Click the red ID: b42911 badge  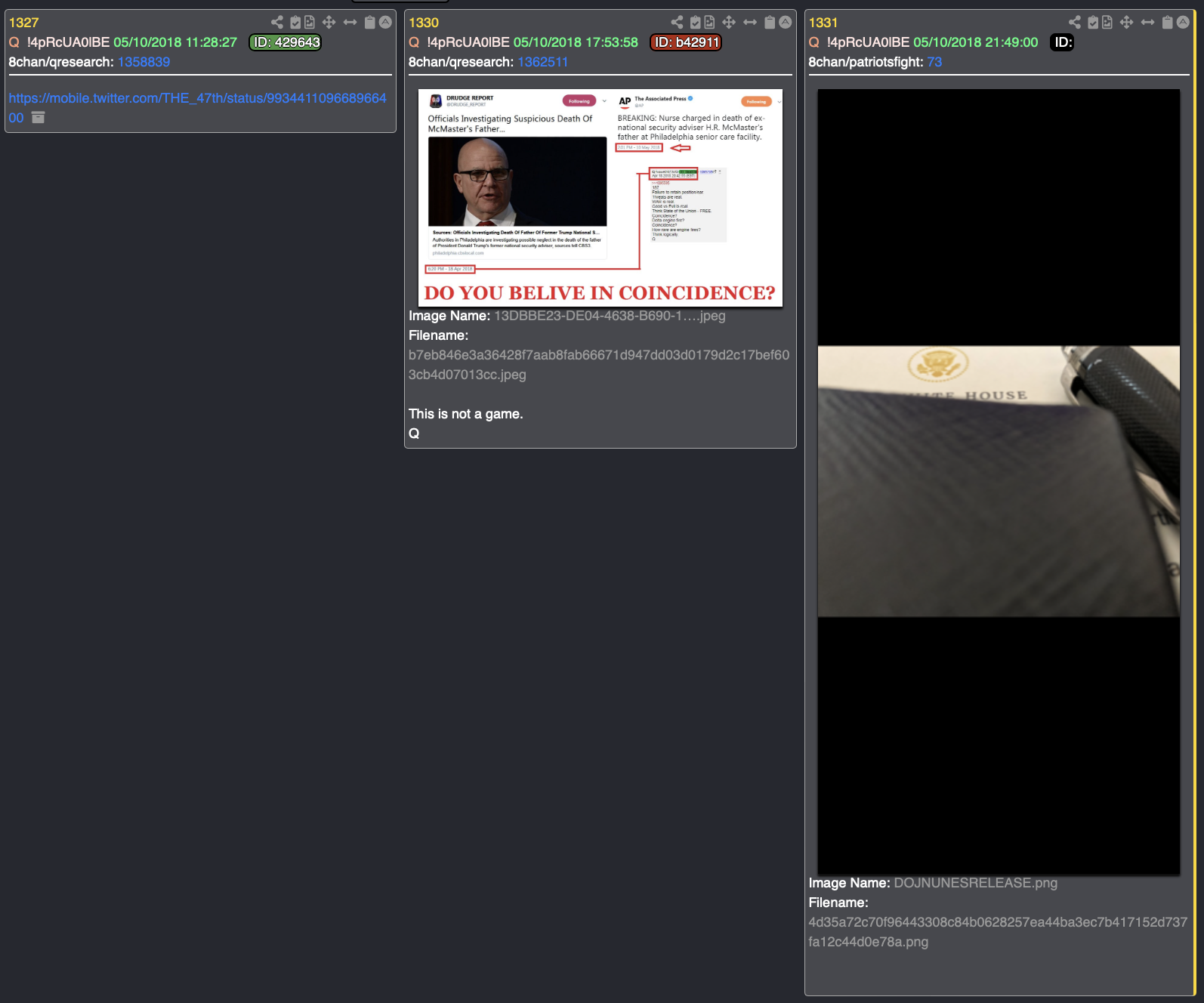tap(686, 42)
